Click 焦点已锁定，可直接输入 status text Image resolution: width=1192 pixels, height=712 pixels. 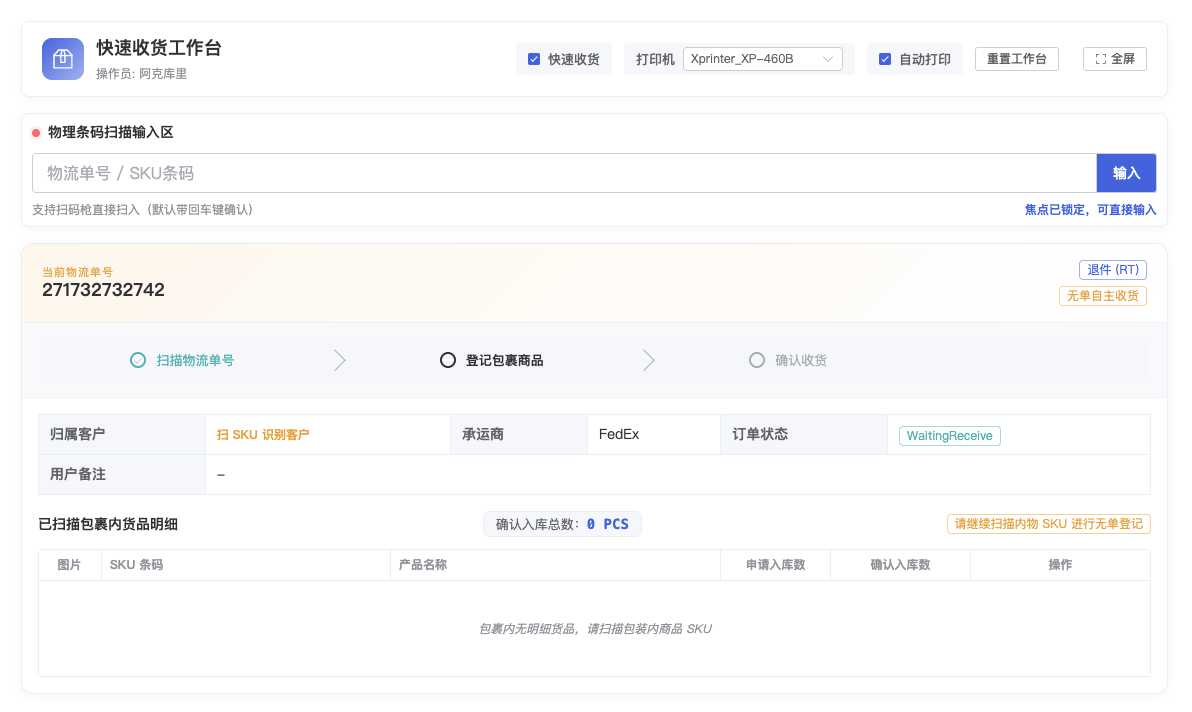click(1090, 210)
